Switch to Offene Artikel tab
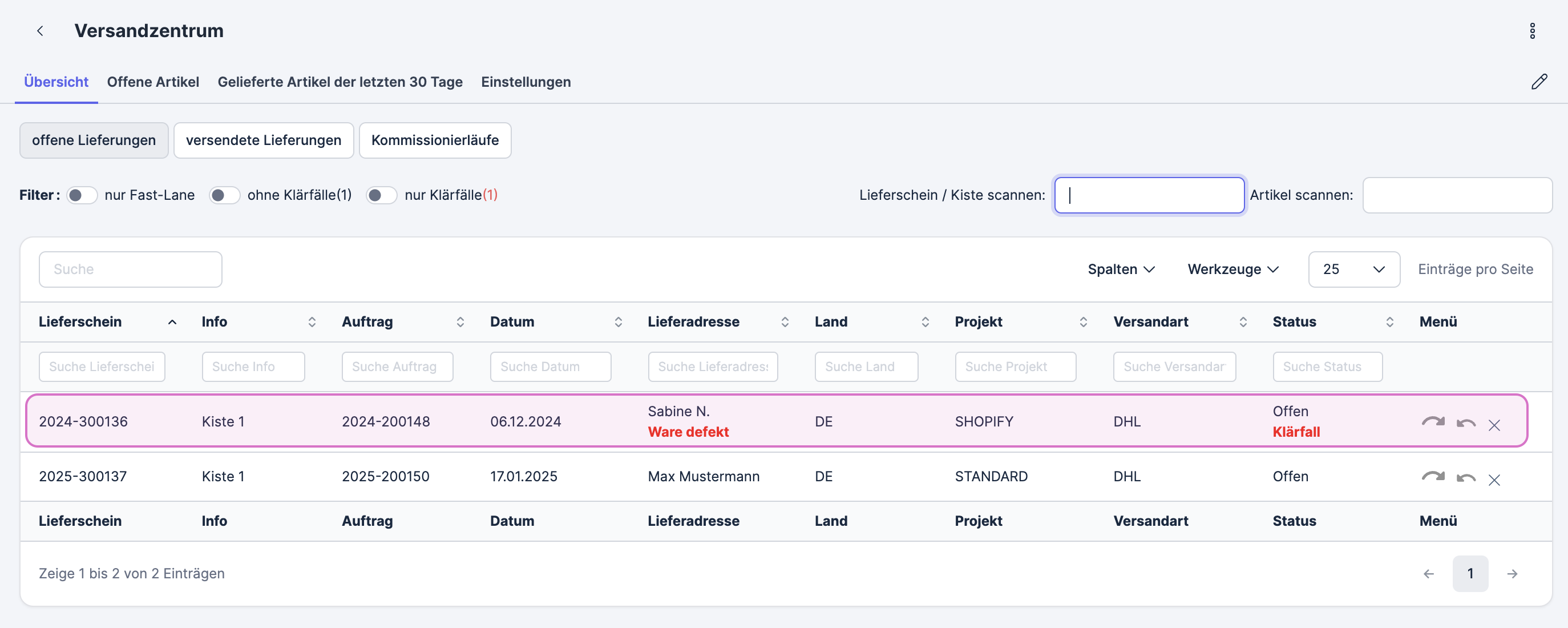The height and width of the screenshot is (628, 1568). pos(153,82)
